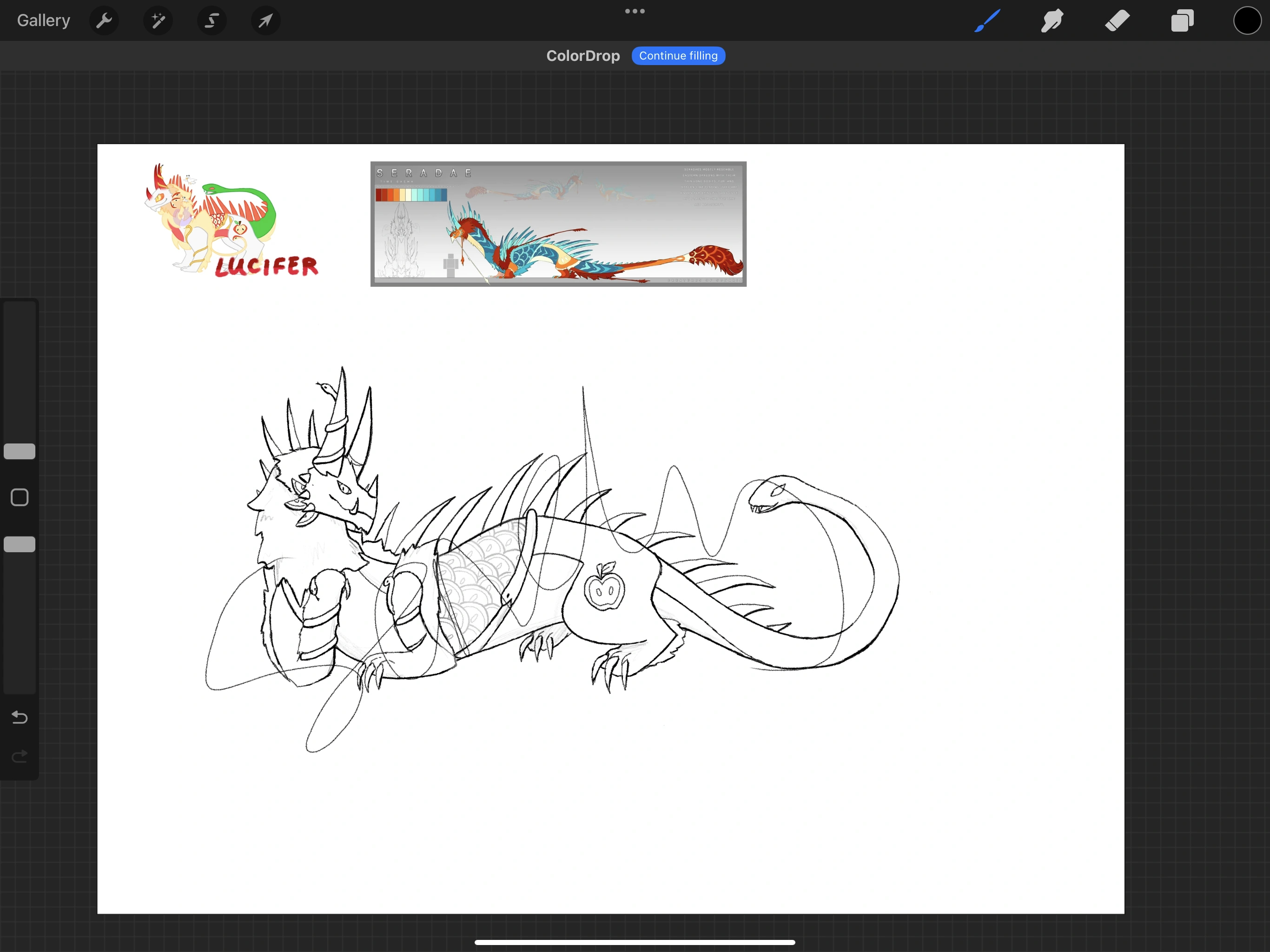This screenshot has height=952, width=1270.
Task: Select the Smudge tool
Action: tap(1052, 20)
